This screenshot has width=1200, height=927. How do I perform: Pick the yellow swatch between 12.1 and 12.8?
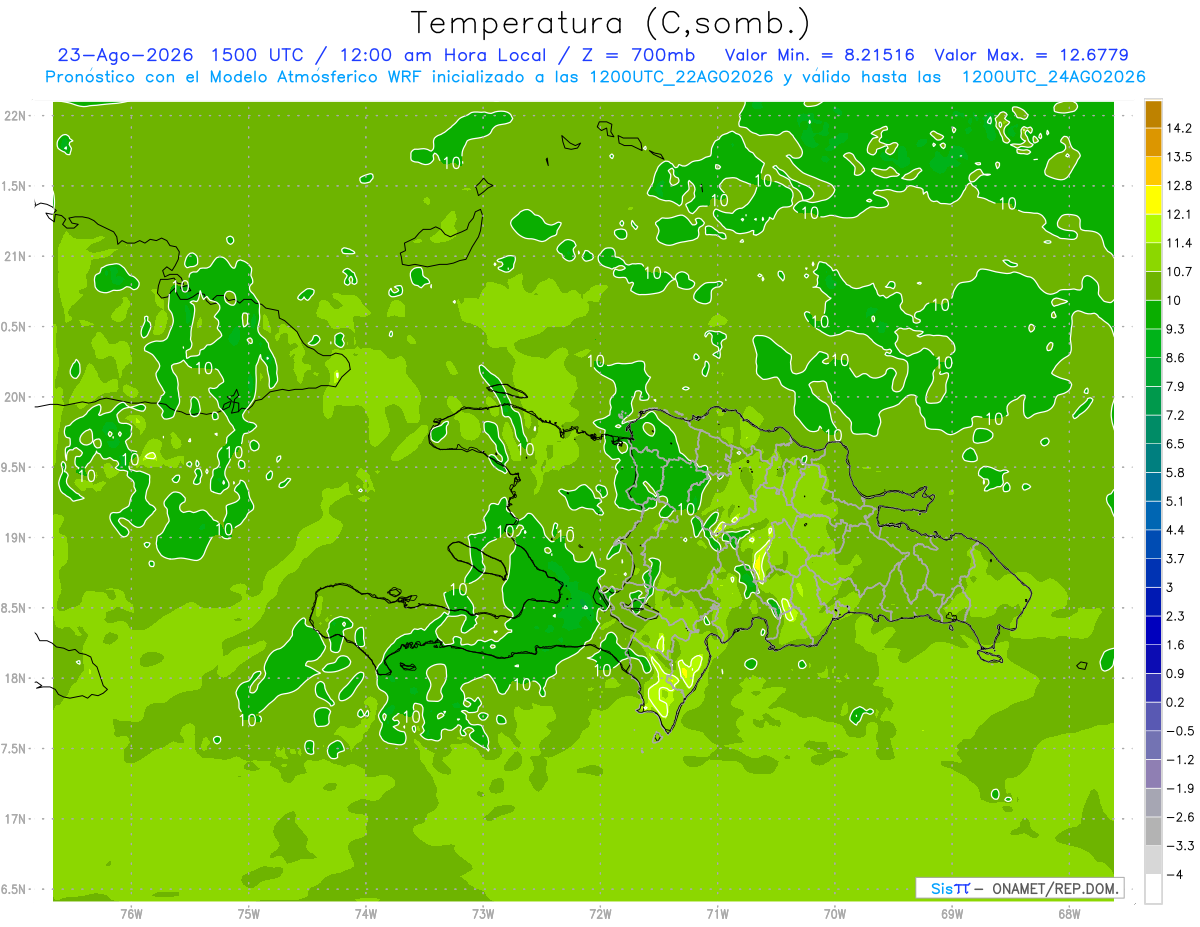[x=1153, y=200]
